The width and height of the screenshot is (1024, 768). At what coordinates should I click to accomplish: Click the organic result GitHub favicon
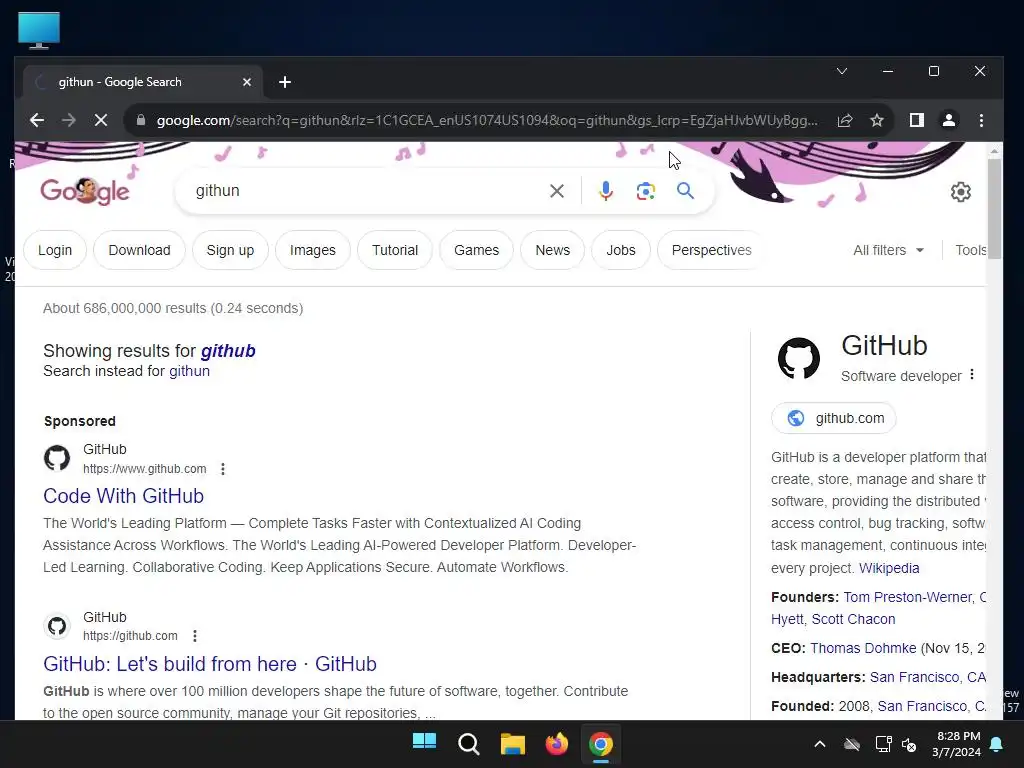click(57, 626)
